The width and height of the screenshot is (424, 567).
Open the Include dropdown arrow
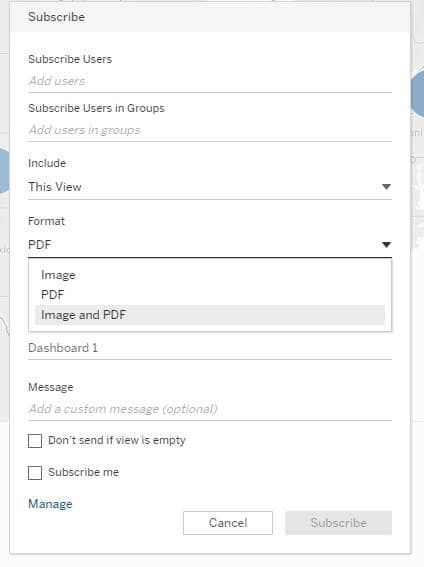pos(386,187)
